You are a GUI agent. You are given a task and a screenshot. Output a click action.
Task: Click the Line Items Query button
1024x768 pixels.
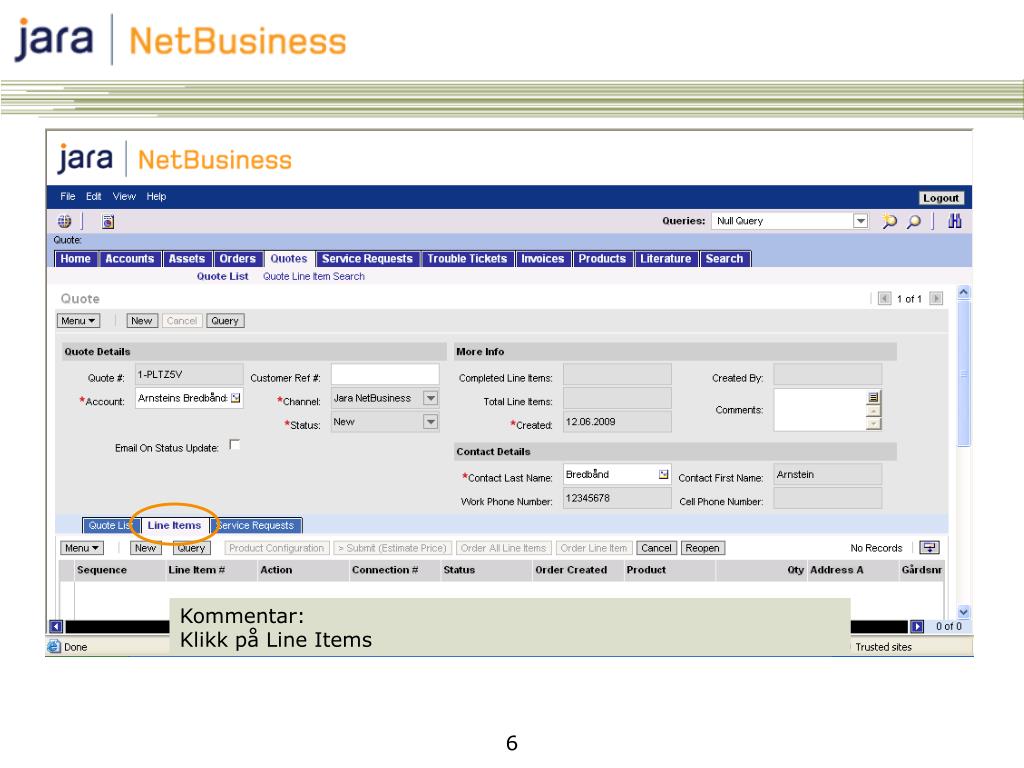click(191, 548)
